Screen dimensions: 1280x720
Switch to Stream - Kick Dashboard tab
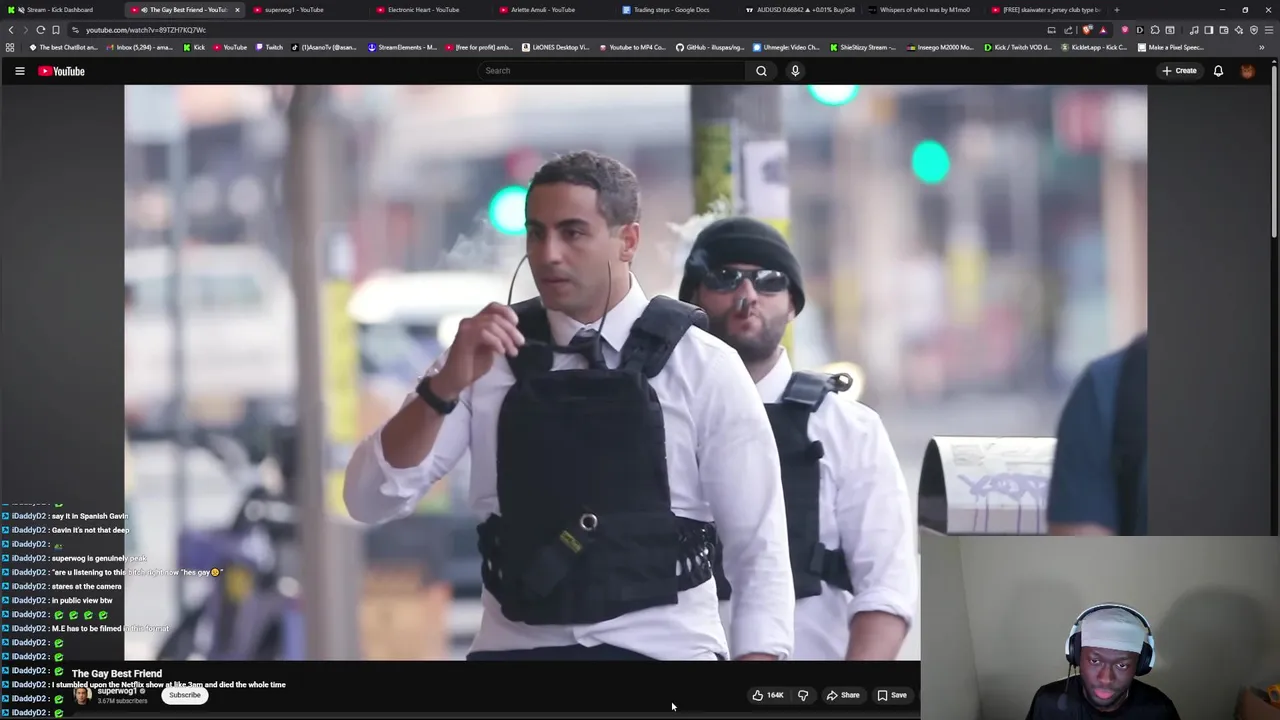pyautogui.click(x=60, y=10)
